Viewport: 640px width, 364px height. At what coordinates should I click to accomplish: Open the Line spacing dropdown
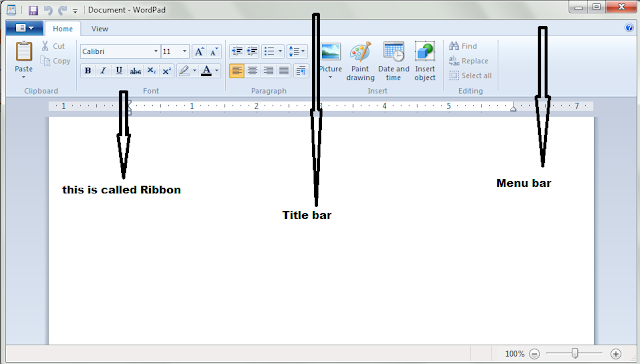297,51
